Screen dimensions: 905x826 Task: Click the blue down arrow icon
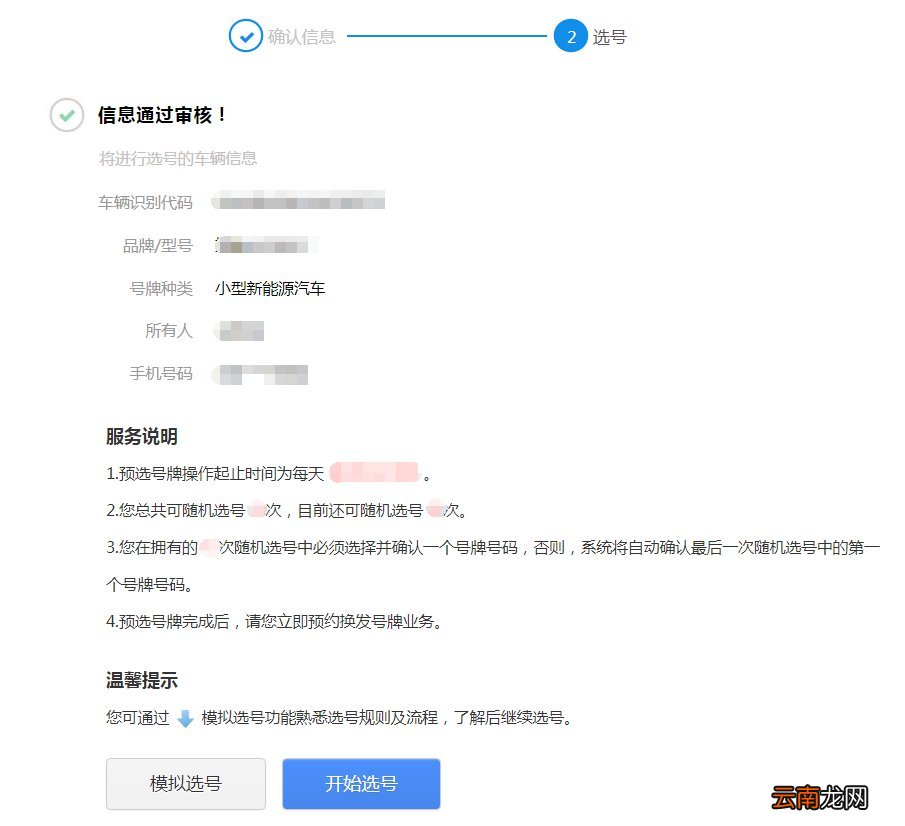185,718
